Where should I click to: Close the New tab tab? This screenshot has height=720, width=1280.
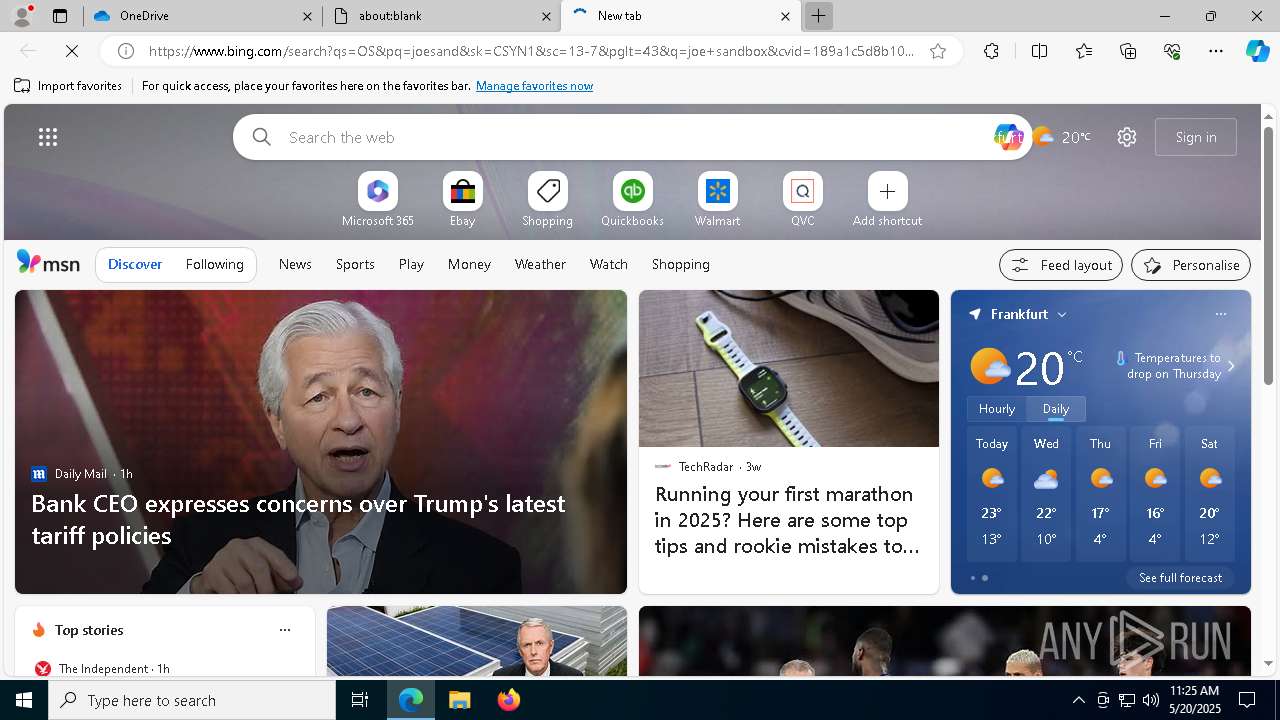(x=785, y=16)
